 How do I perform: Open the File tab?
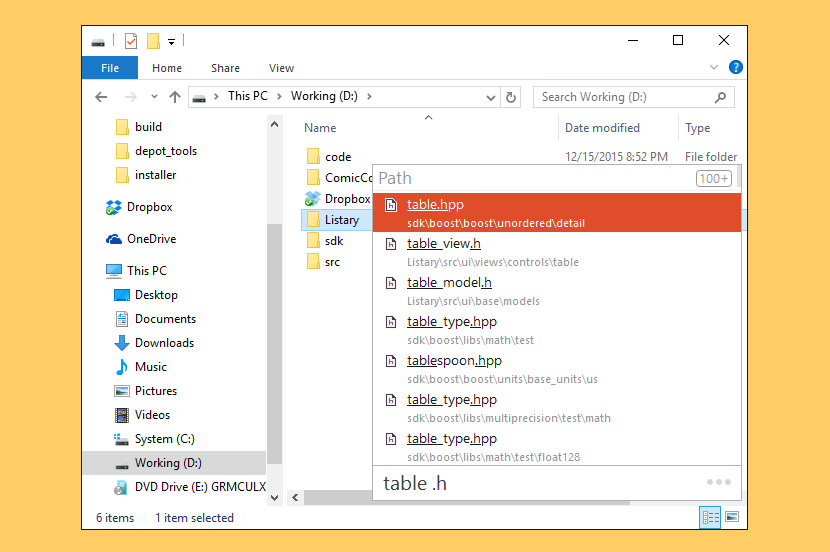(110, 68)
